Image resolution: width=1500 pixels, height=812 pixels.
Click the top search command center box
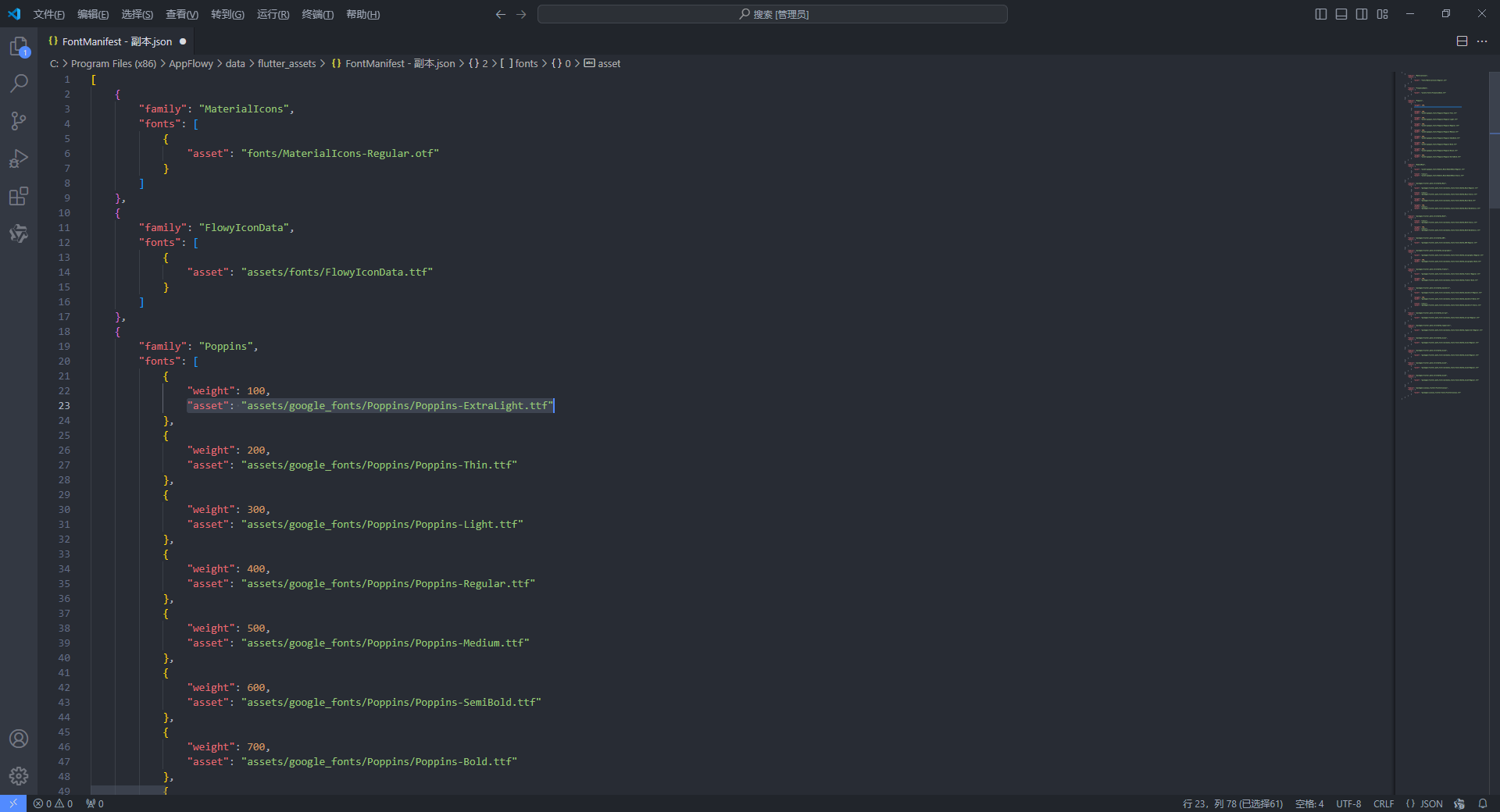772,14
